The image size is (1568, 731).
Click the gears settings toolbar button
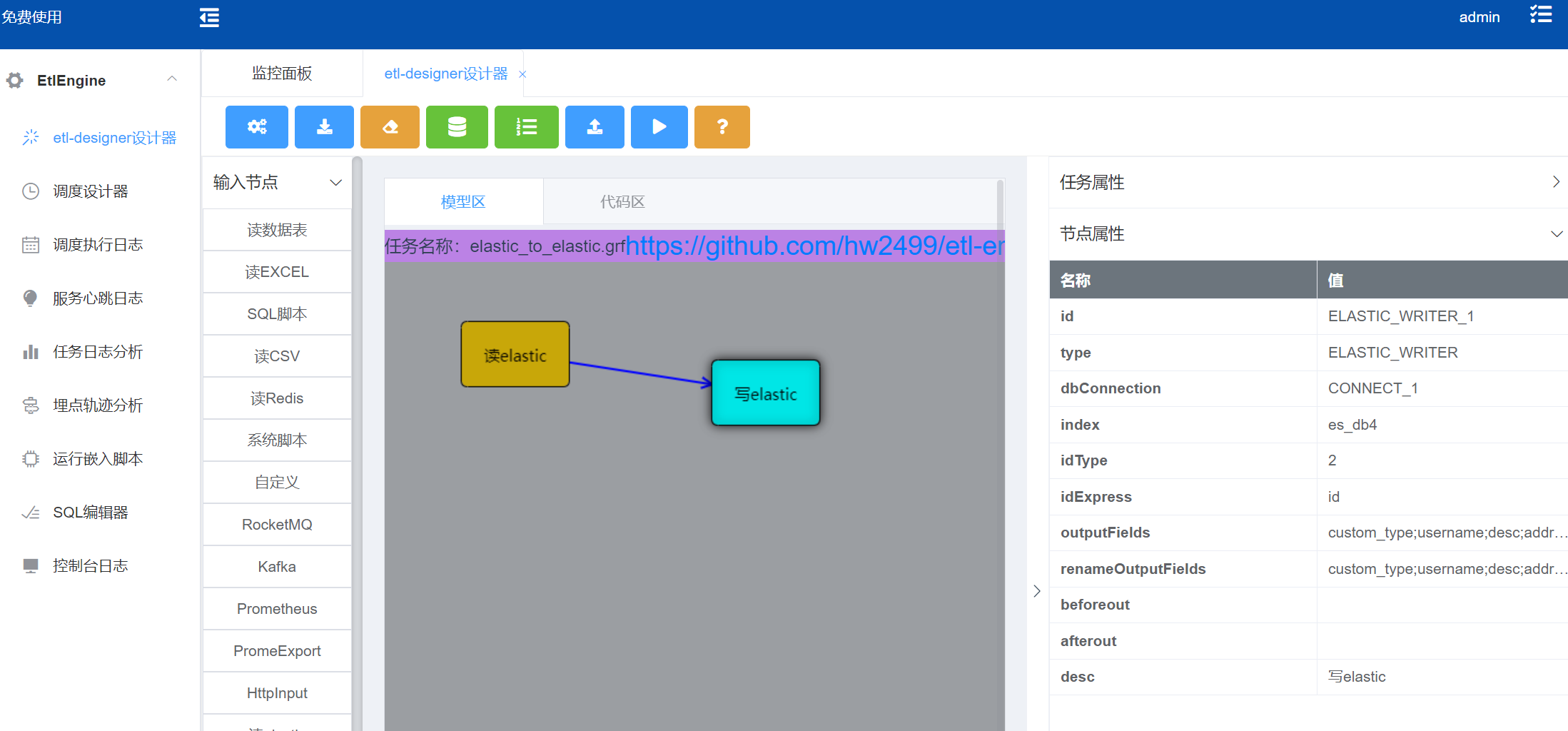pyautogui.click(x=257, y=127)
